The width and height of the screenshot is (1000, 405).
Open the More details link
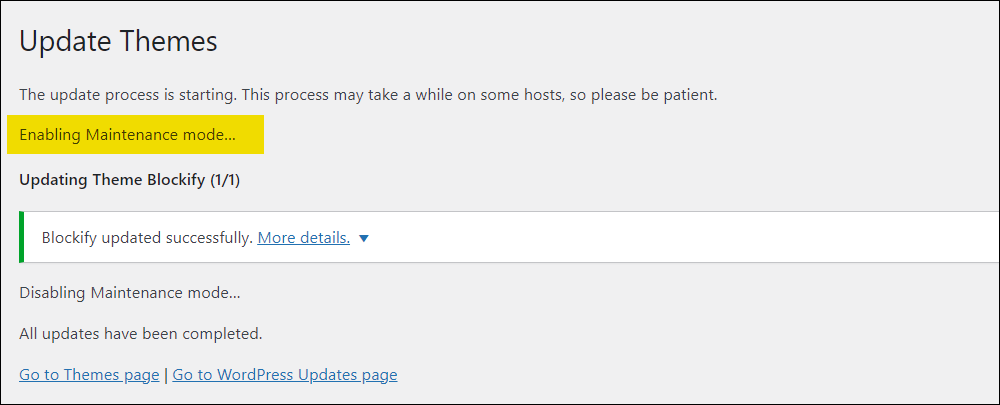(x=304, y=238)
